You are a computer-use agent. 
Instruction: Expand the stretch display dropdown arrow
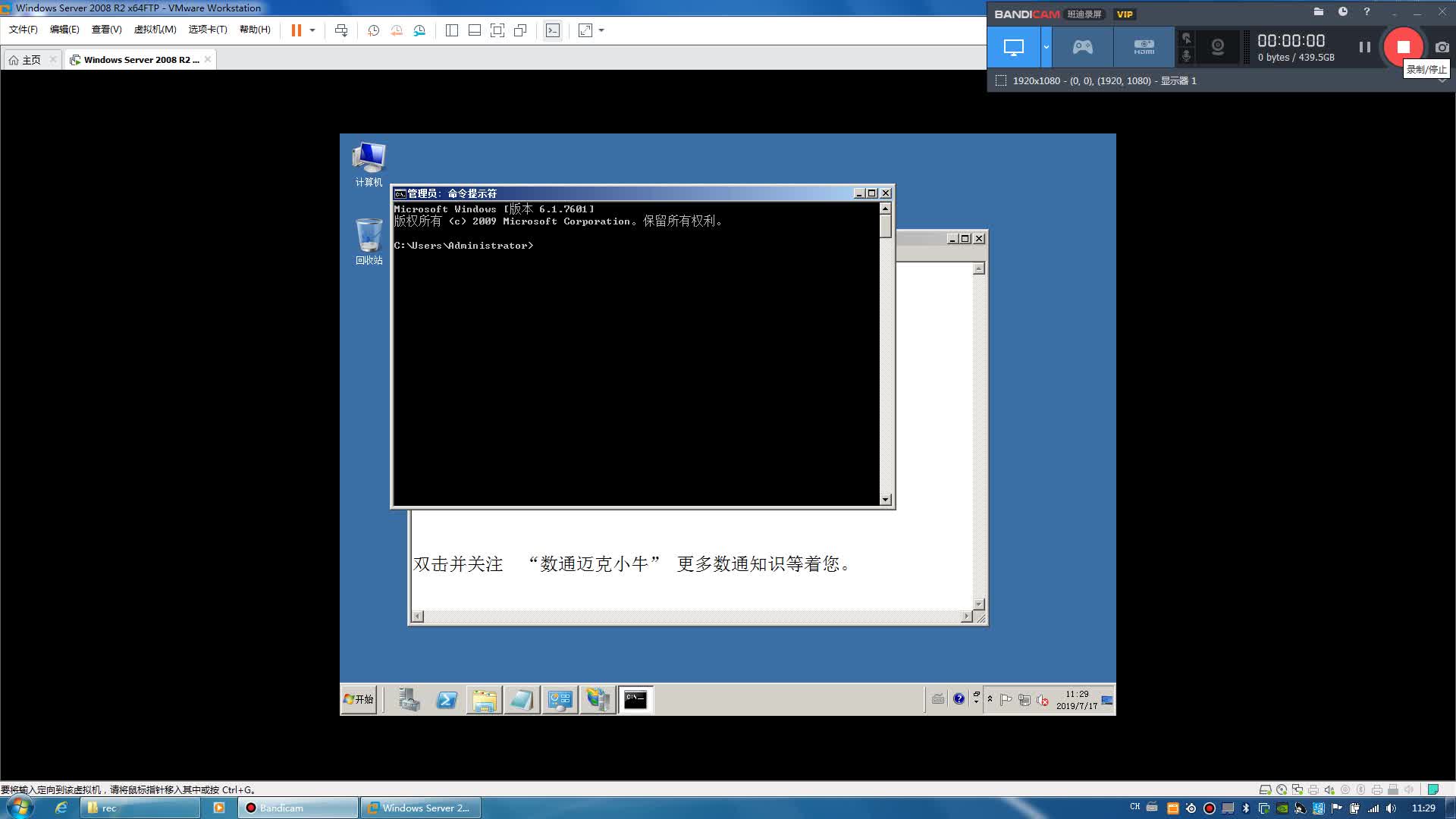601,30
